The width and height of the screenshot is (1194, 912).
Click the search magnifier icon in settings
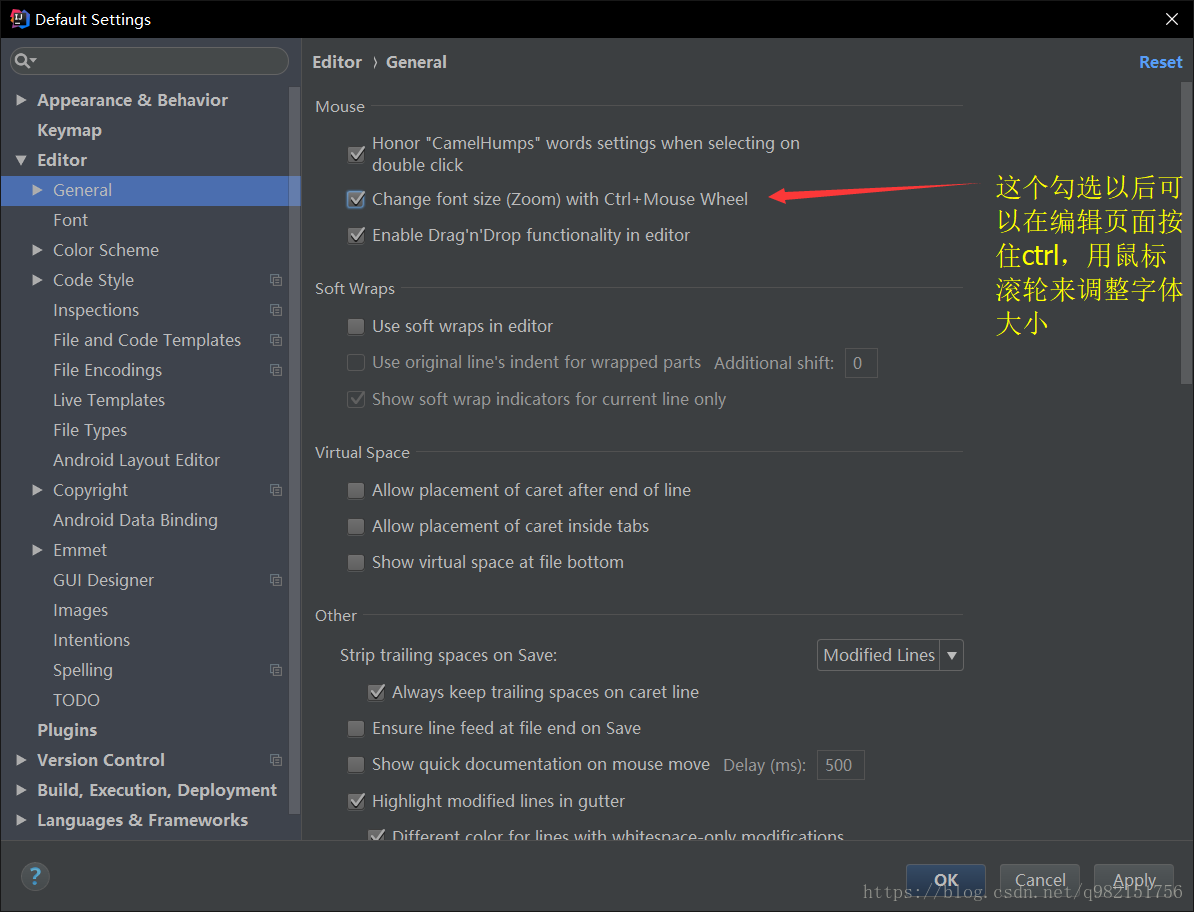[x=24, y=61]
